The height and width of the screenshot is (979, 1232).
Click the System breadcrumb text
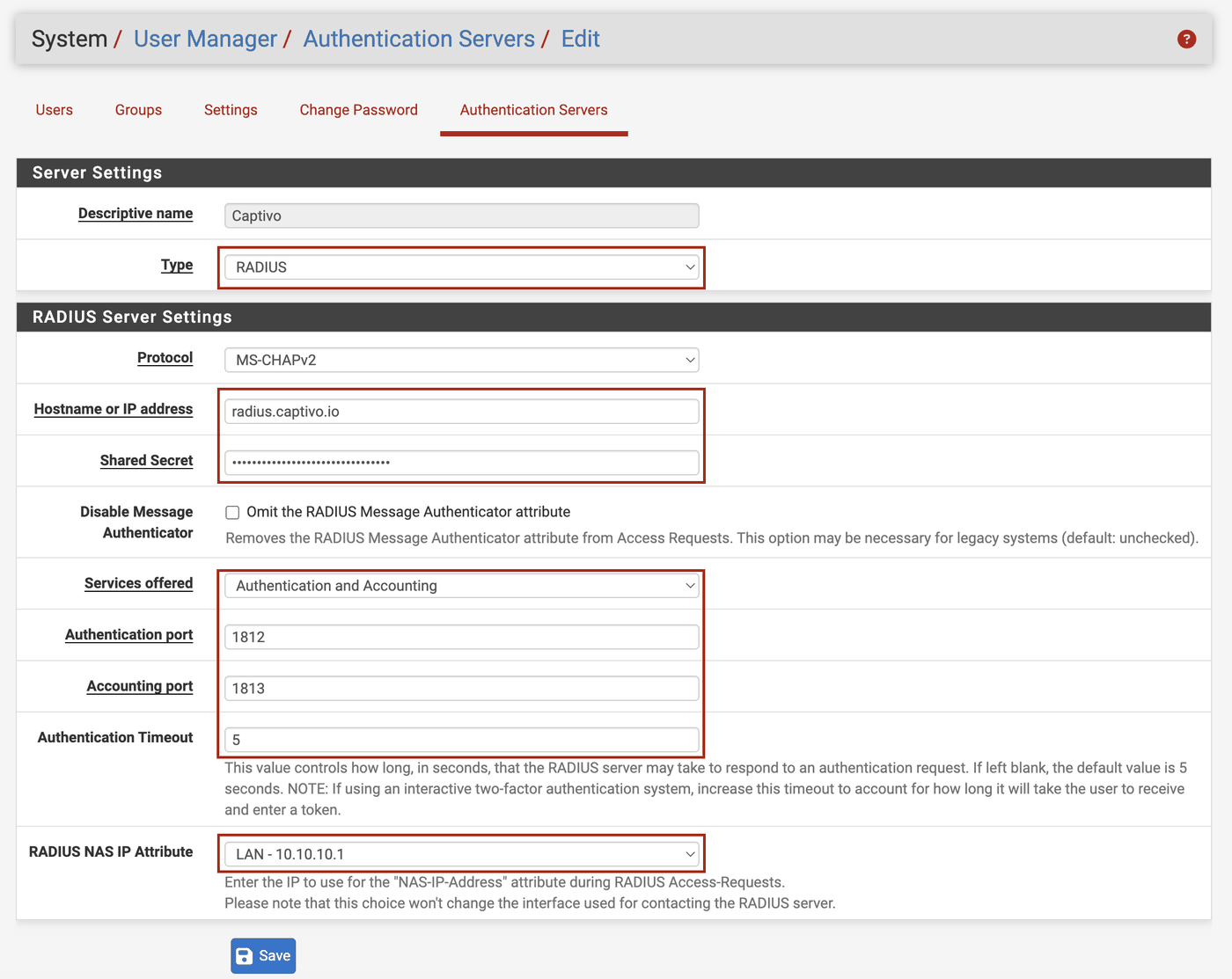70,39
